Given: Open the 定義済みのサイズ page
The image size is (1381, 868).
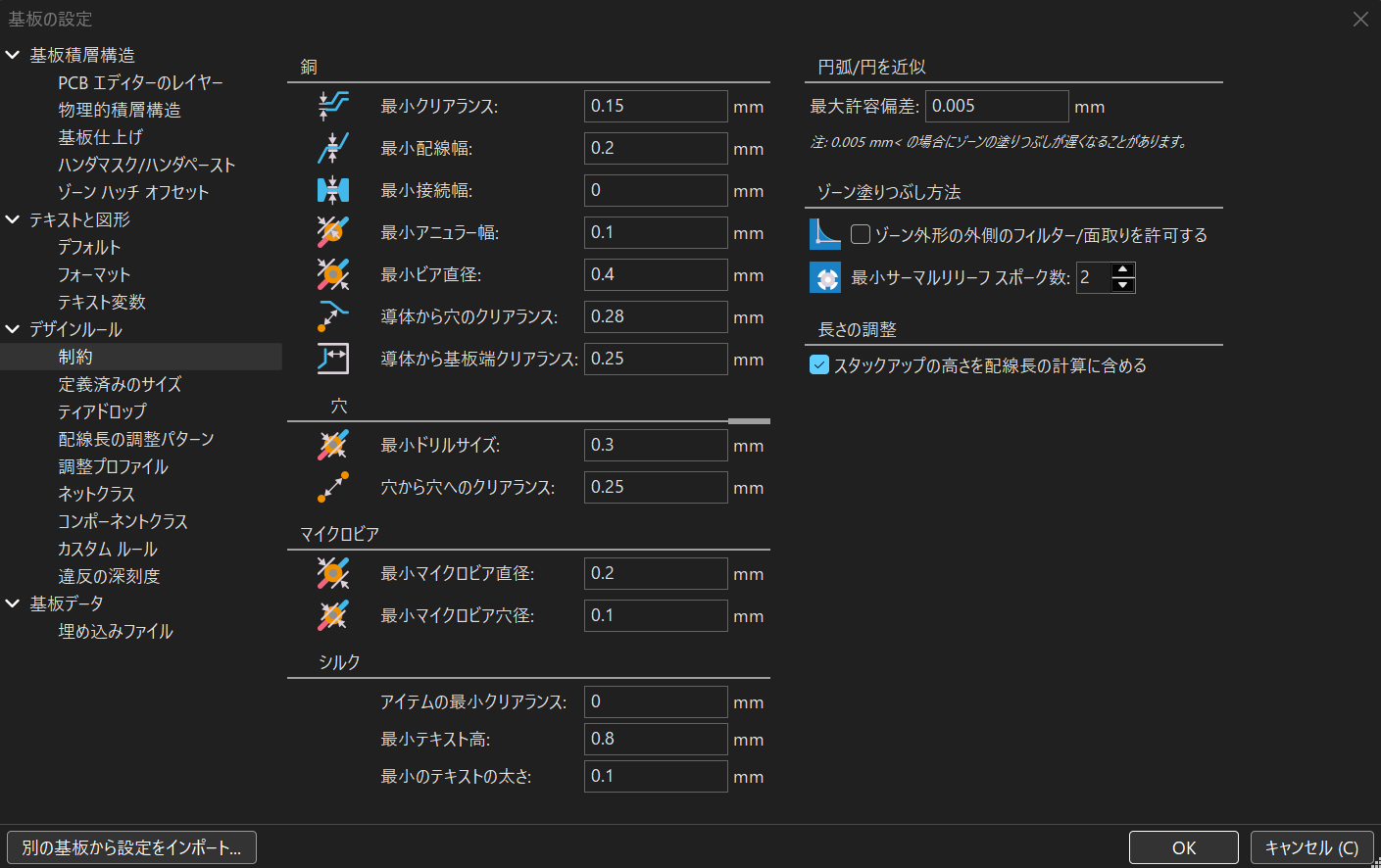Looking at the screenshot, I should pos(120,384).
